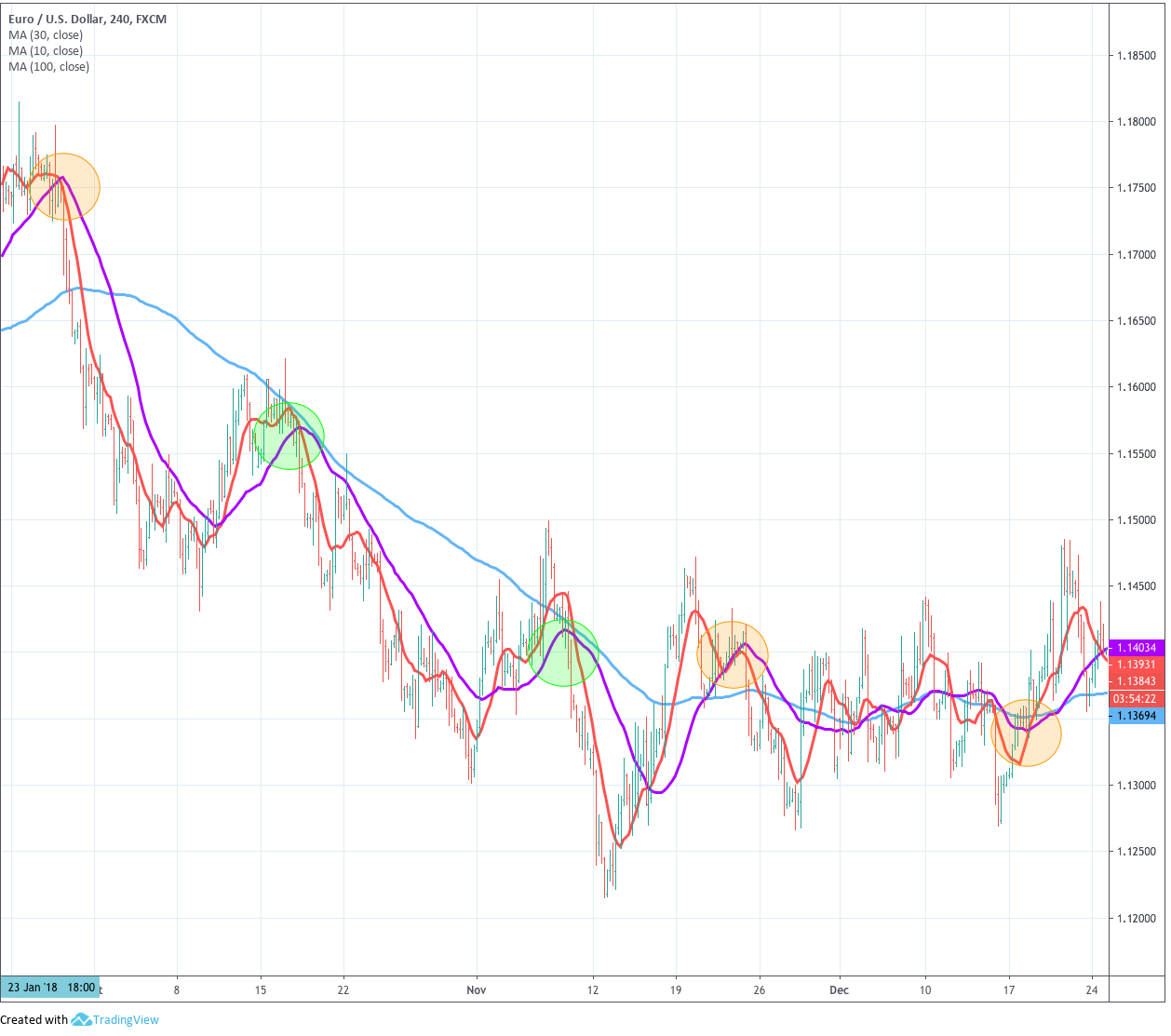Click the green circle before Nov 12
Viewport: 1171px width, 1036px height.
563,653
